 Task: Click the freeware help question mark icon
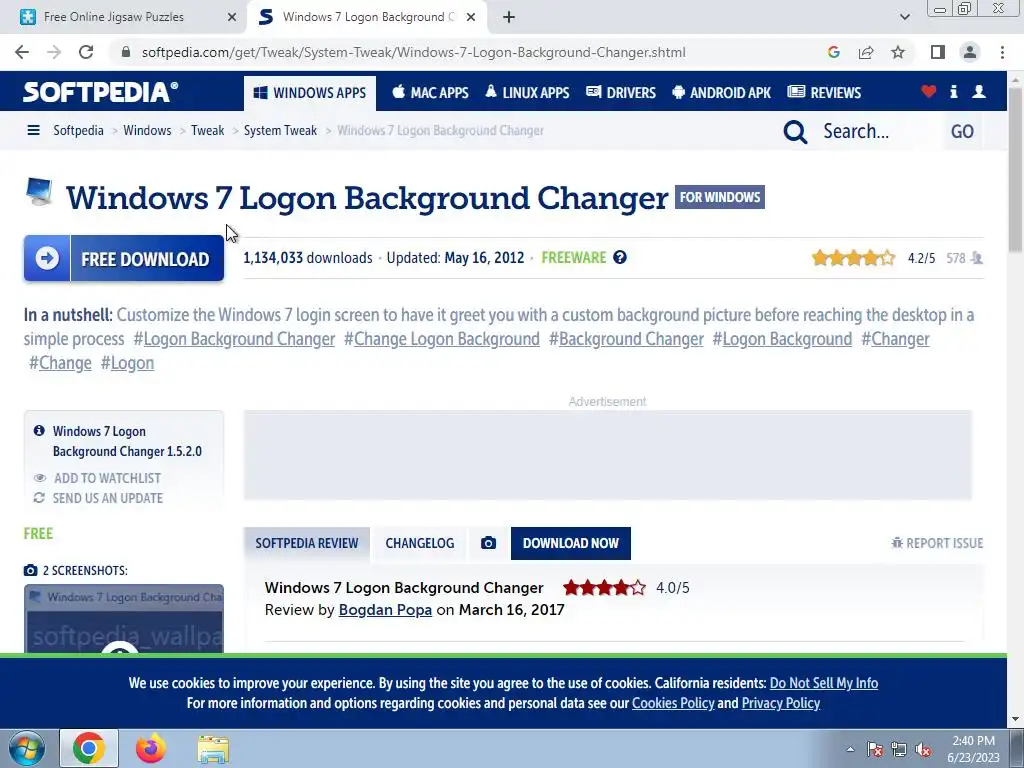(620, 257)
